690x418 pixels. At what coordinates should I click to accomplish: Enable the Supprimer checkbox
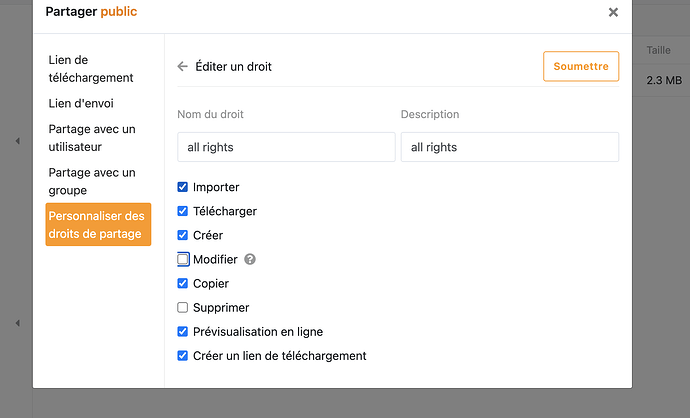click(x=183, y=307)
